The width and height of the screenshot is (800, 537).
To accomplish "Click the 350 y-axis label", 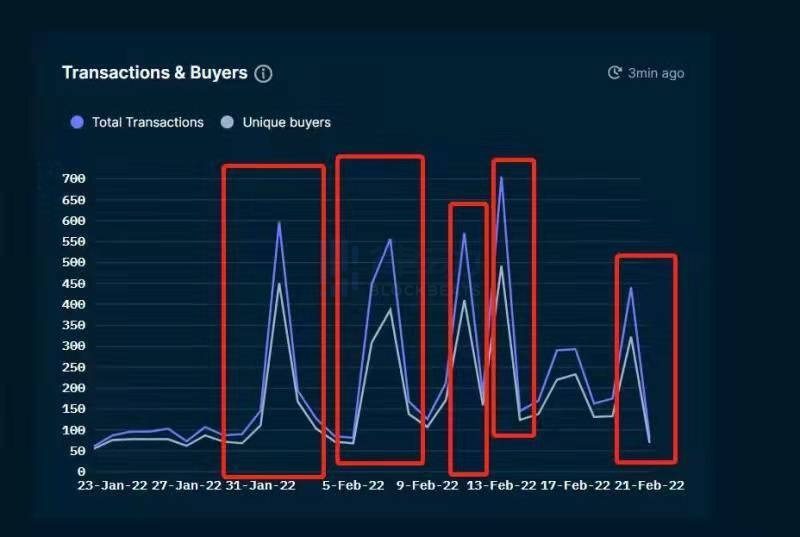I will pyautogui.click(x=73, y=325).
